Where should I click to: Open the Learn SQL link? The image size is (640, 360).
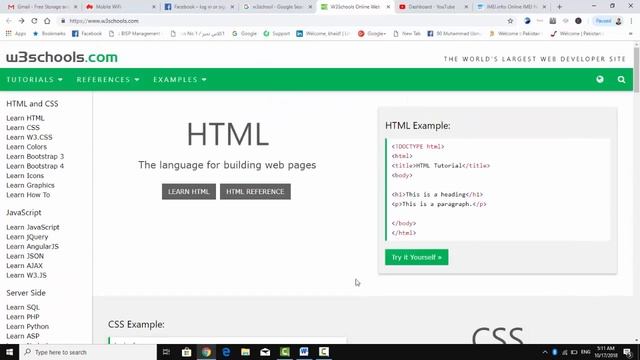tap(23, 307)
